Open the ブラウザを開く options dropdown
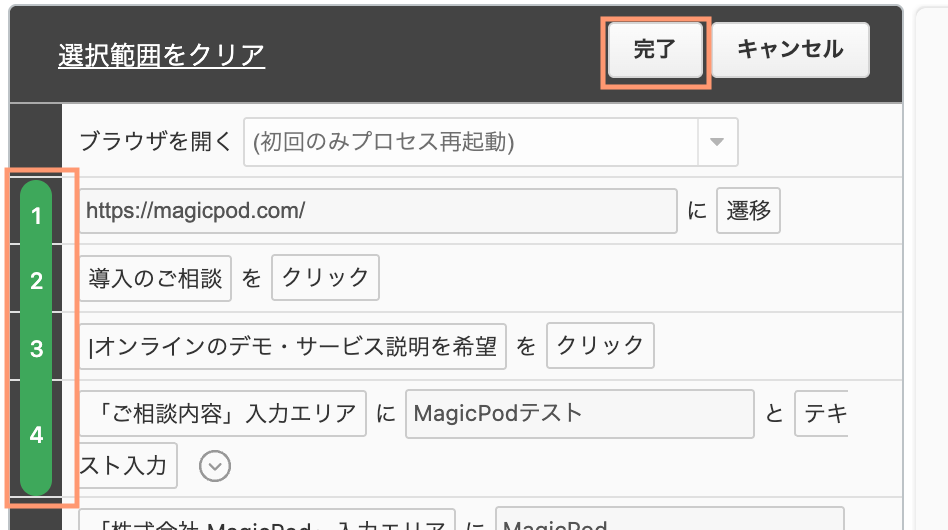 470,142
